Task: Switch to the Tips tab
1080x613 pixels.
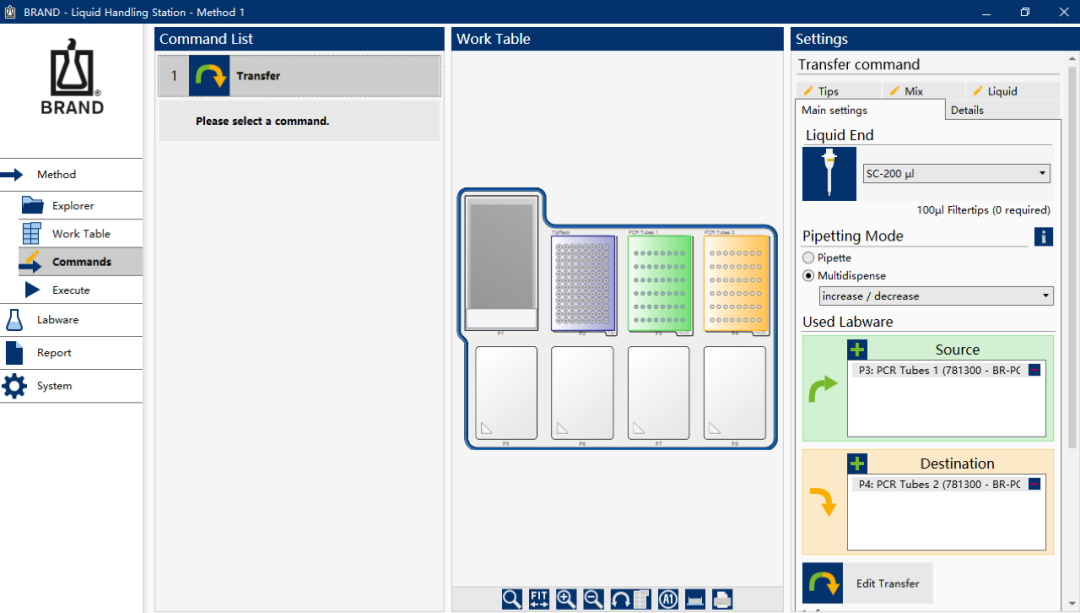Action: [x=838, y=91]
